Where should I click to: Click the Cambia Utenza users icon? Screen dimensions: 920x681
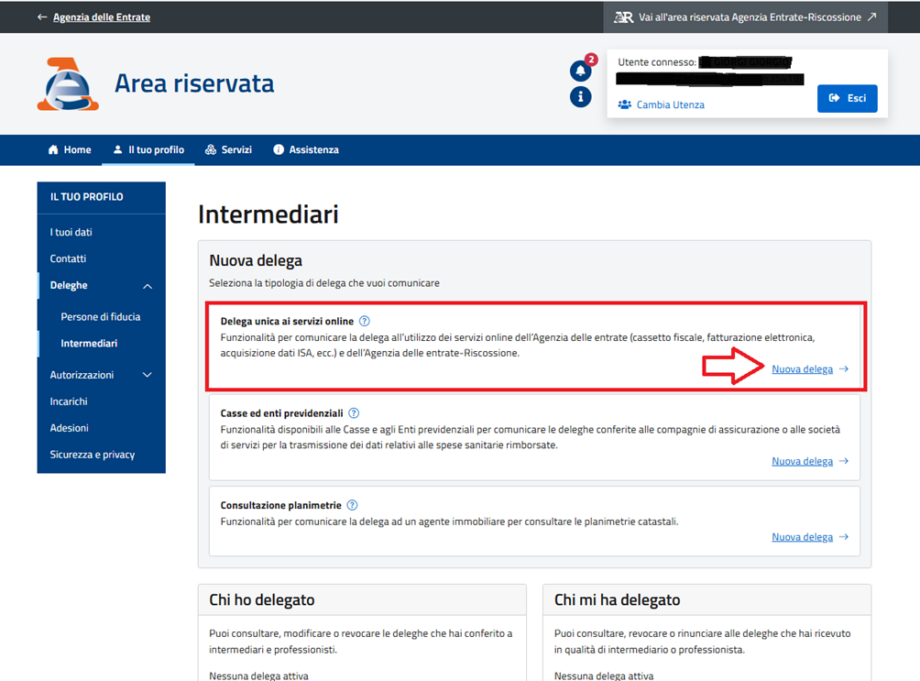625,104
